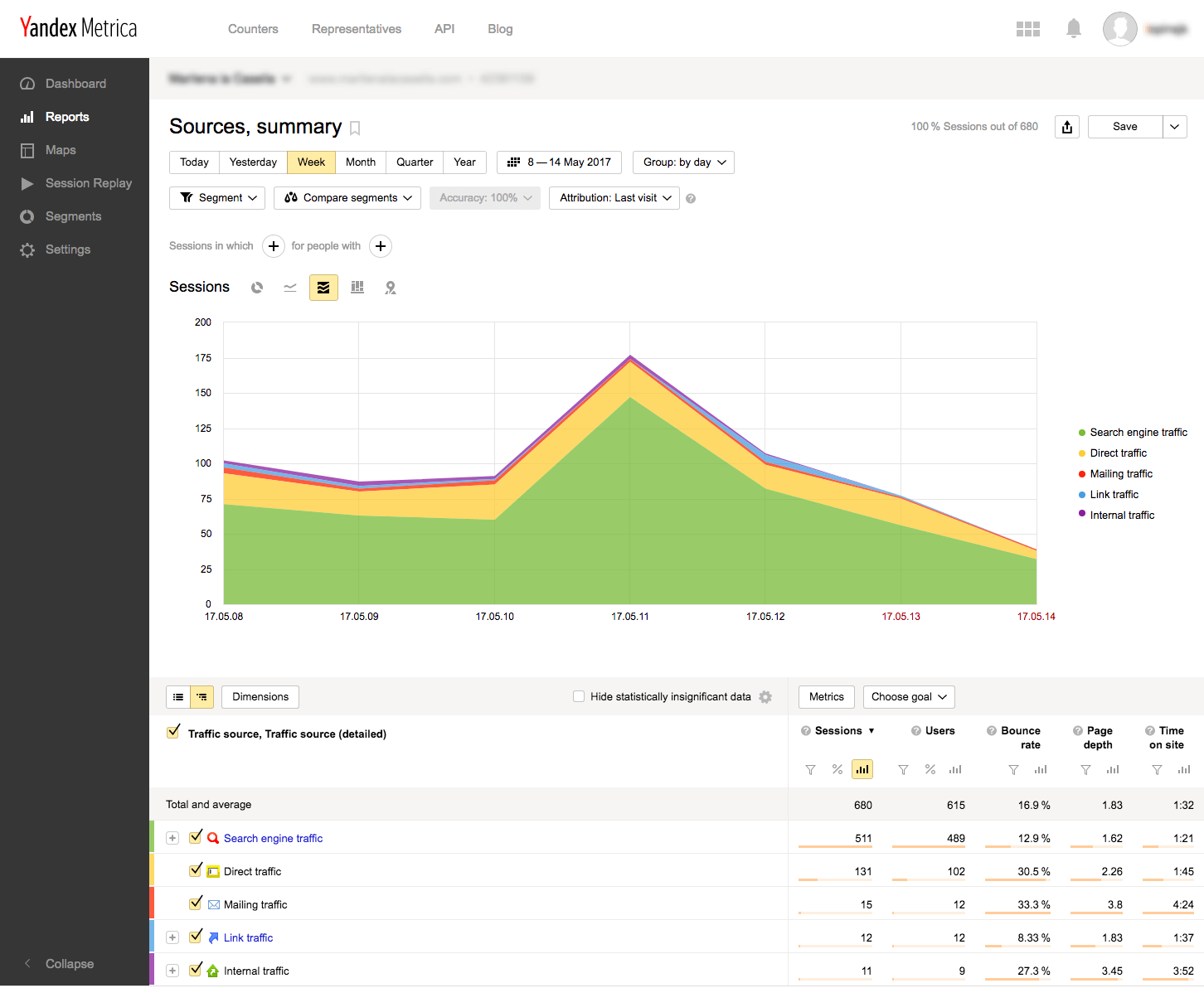Click the export report icon
Image resolution: width=1204 pixels, height=988 pixels.
[x=1067, y=127]
